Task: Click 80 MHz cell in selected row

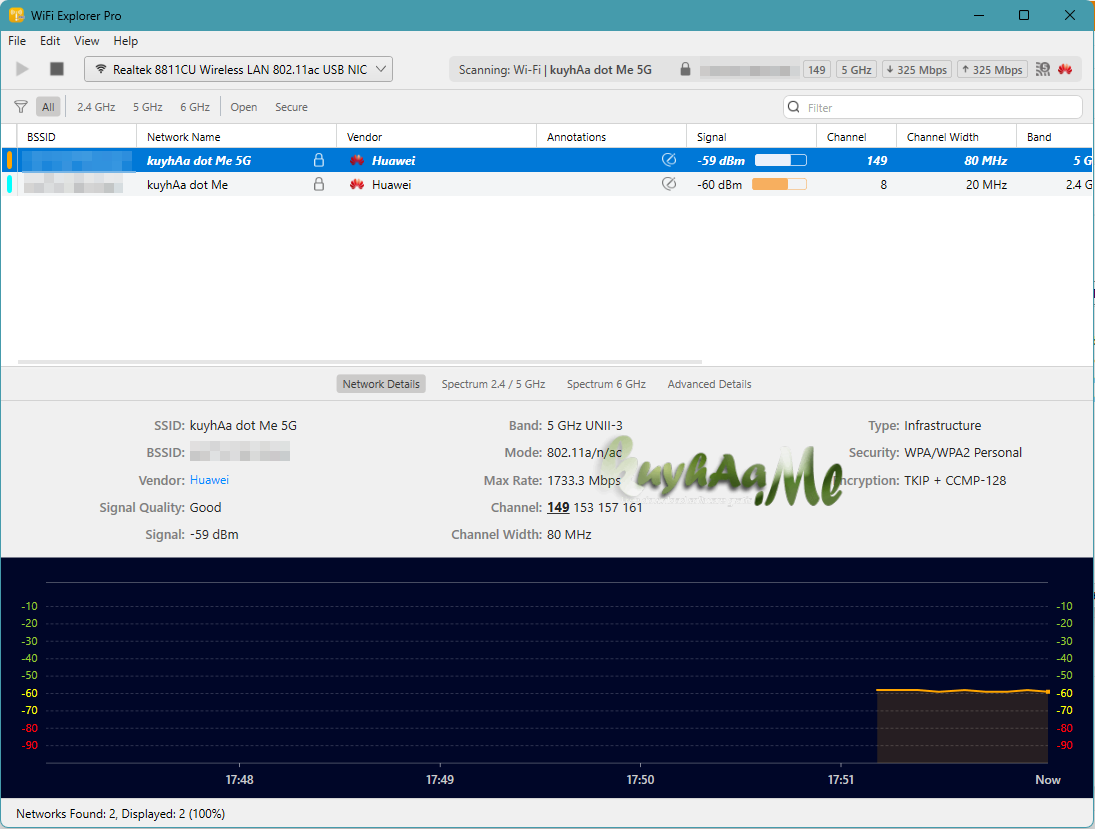Action: pyautogui.click(x=985, y=161)
